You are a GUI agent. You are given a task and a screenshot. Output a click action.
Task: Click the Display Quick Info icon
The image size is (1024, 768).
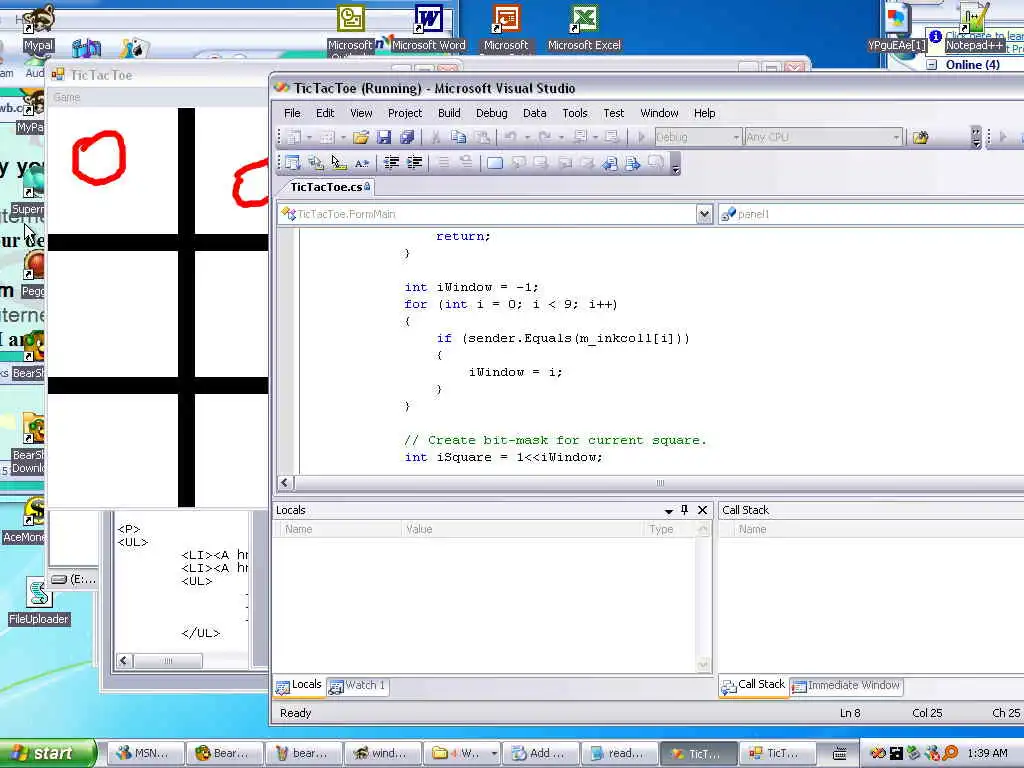coord(339,163)
